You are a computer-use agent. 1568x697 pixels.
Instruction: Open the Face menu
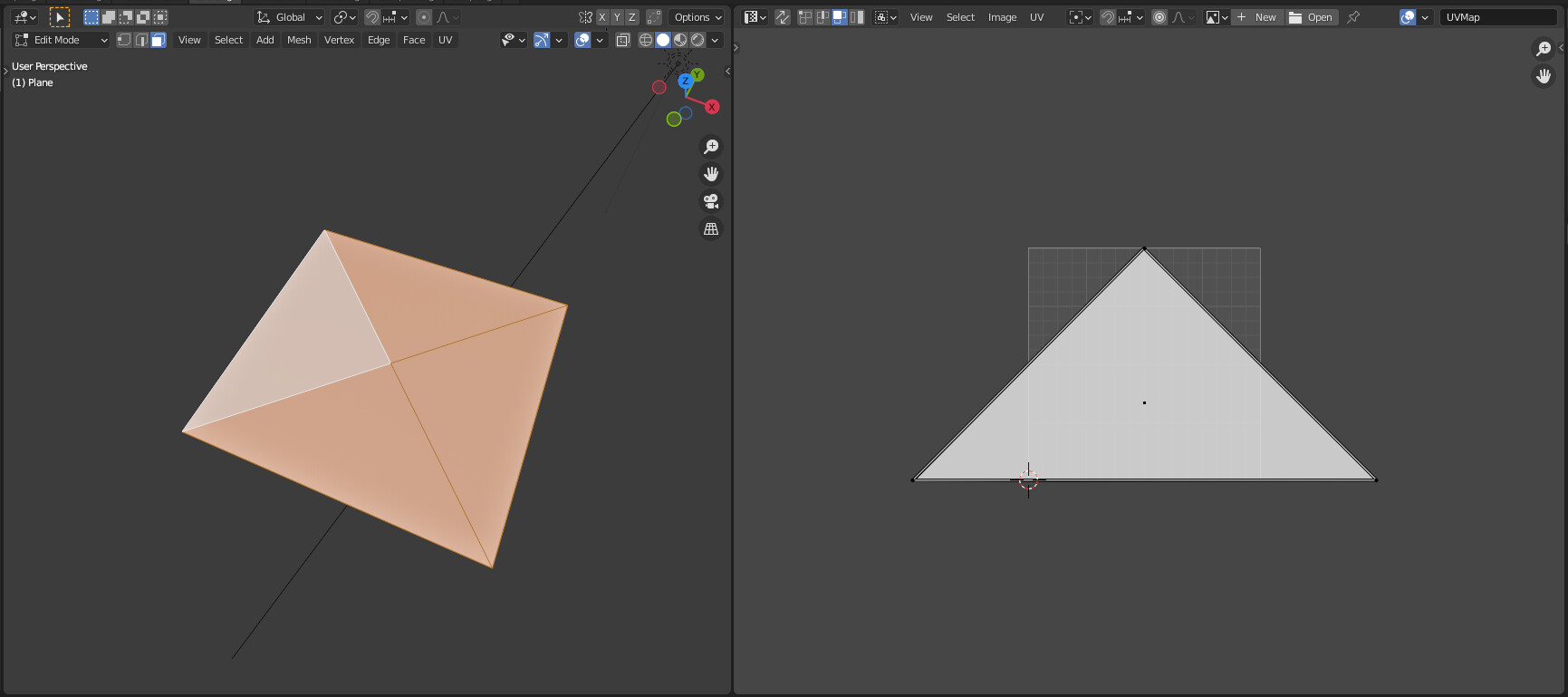414,40
